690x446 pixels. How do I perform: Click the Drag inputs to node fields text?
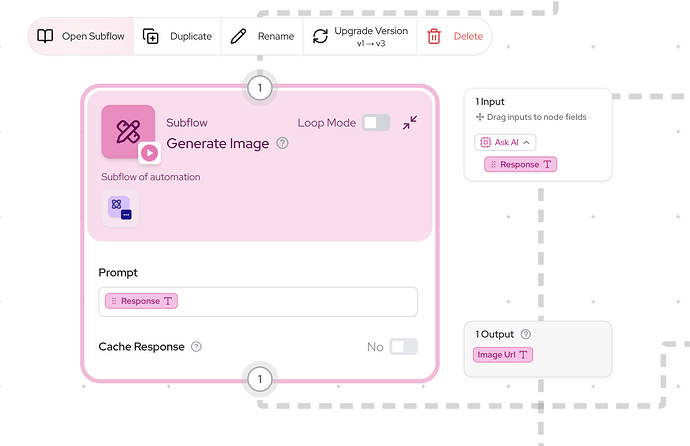point(536,117)
